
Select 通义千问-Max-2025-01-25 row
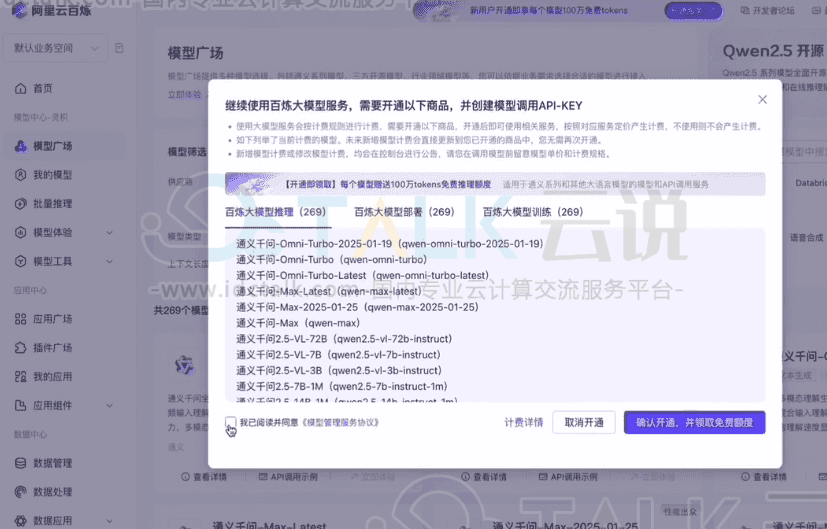[357, 307]
